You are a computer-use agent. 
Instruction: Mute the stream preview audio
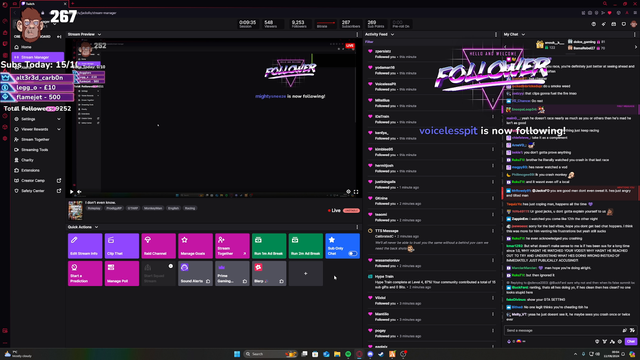(79, 191)
